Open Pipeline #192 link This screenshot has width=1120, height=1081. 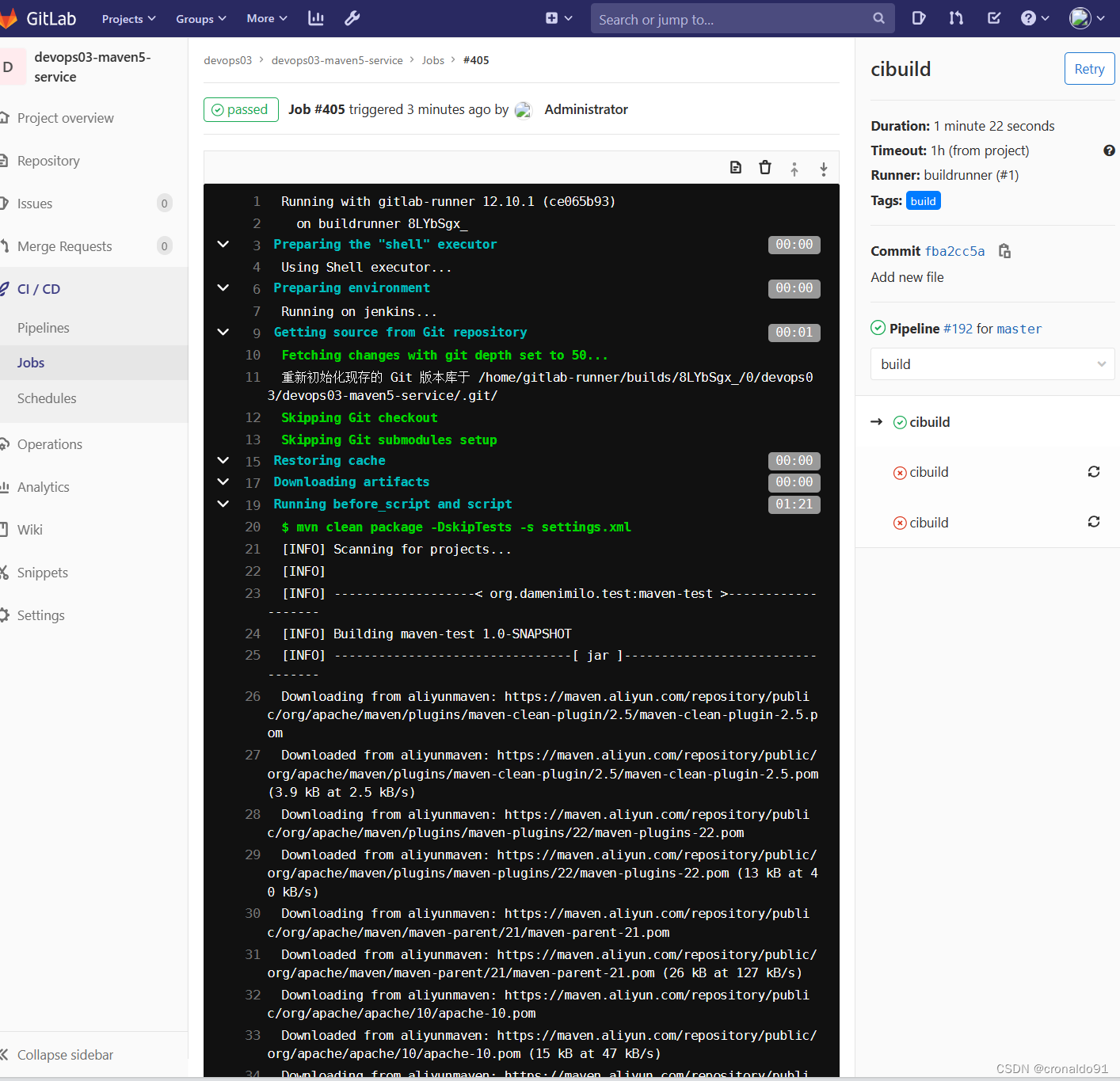(x=958, y=328)
